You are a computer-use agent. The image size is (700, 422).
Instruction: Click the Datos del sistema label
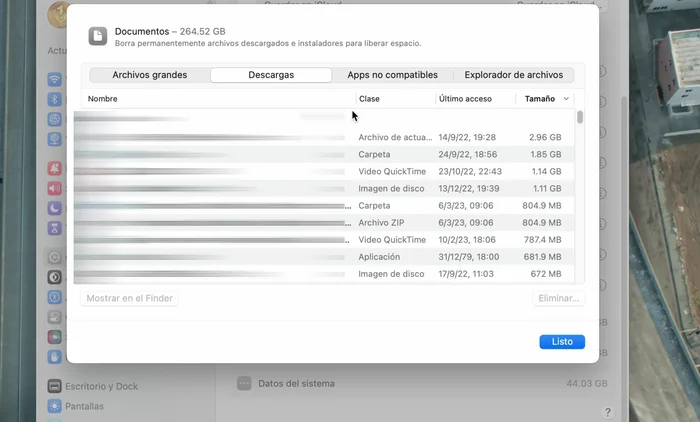296,384
